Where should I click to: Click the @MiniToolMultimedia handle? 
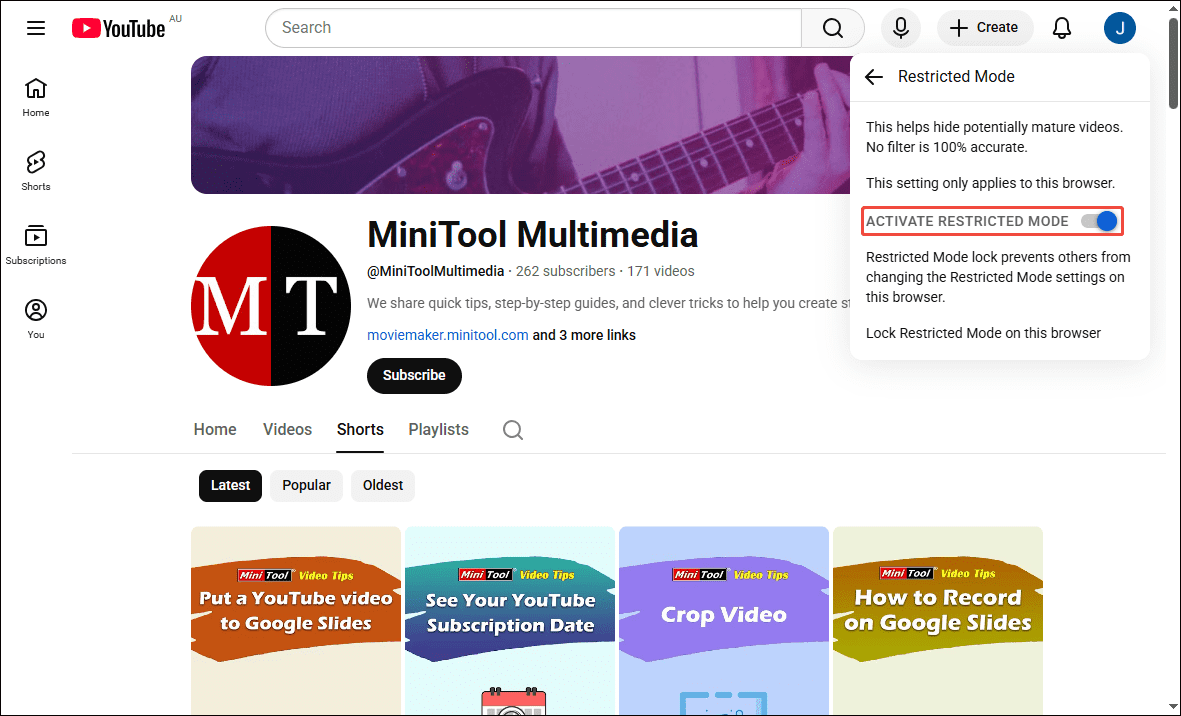pos(435,271)
